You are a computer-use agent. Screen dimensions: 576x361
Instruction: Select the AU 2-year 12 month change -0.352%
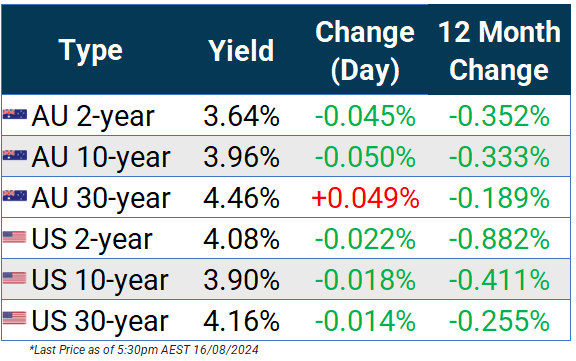pos(499,116)
